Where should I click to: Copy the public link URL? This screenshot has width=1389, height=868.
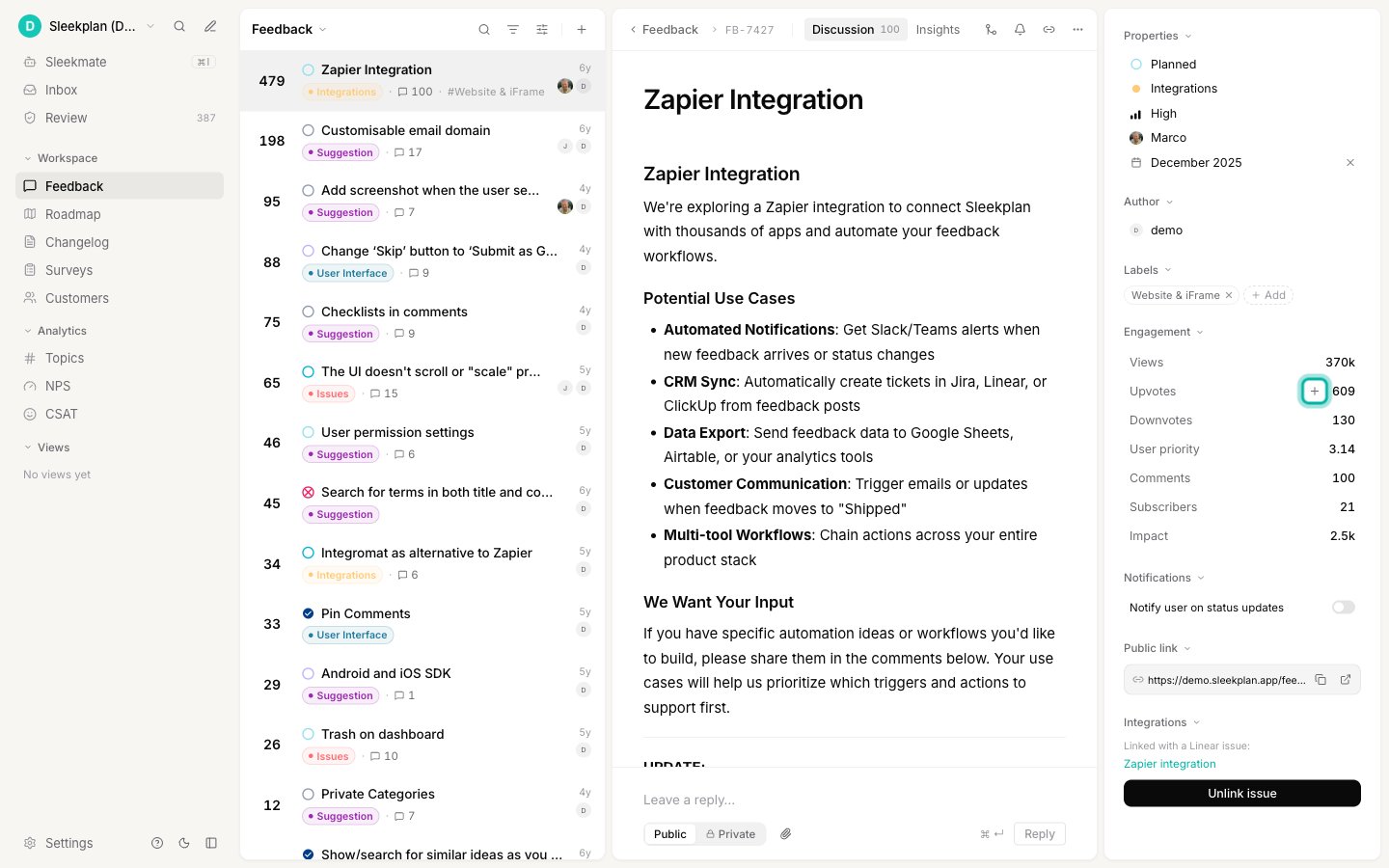coord(1321,680)
